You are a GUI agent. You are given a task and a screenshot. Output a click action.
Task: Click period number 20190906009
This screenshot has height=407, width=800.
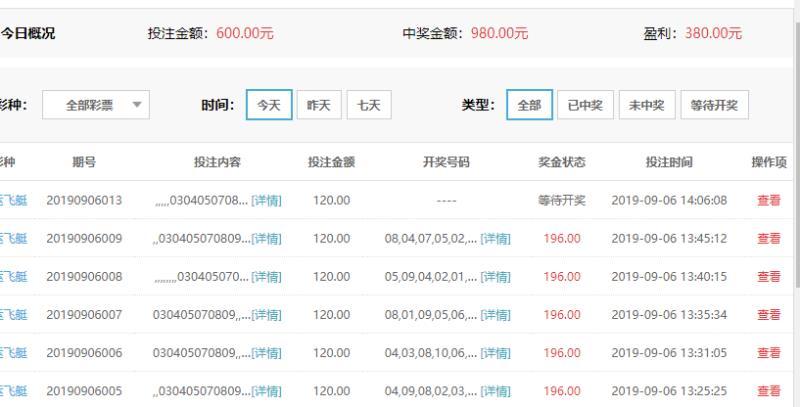tap(84, 239)
